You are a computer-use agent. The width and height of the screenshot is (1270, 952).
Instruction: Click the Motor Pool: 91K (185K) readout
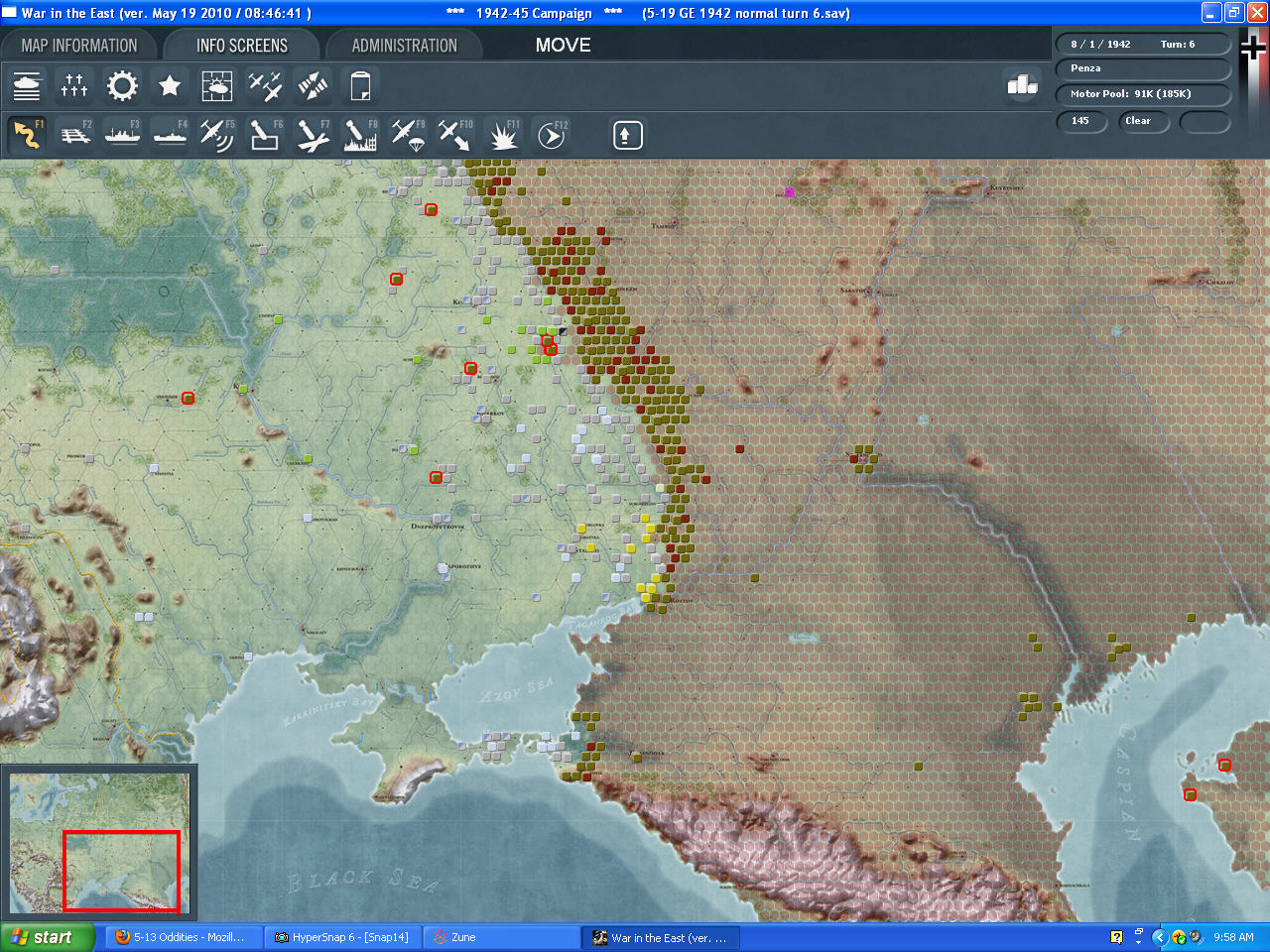[1143, 94]
